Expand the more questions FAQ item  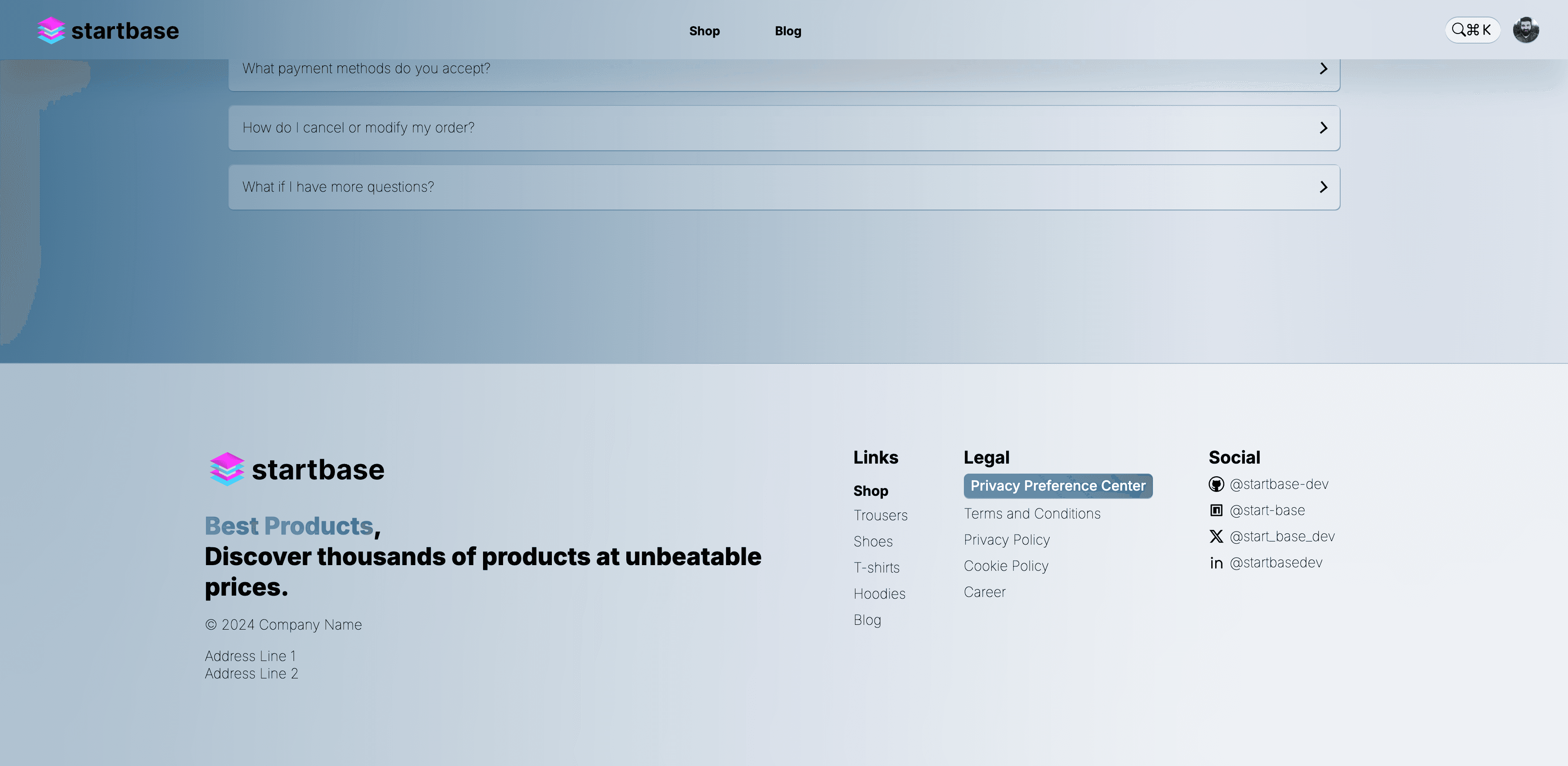click(x=784, y=187)
